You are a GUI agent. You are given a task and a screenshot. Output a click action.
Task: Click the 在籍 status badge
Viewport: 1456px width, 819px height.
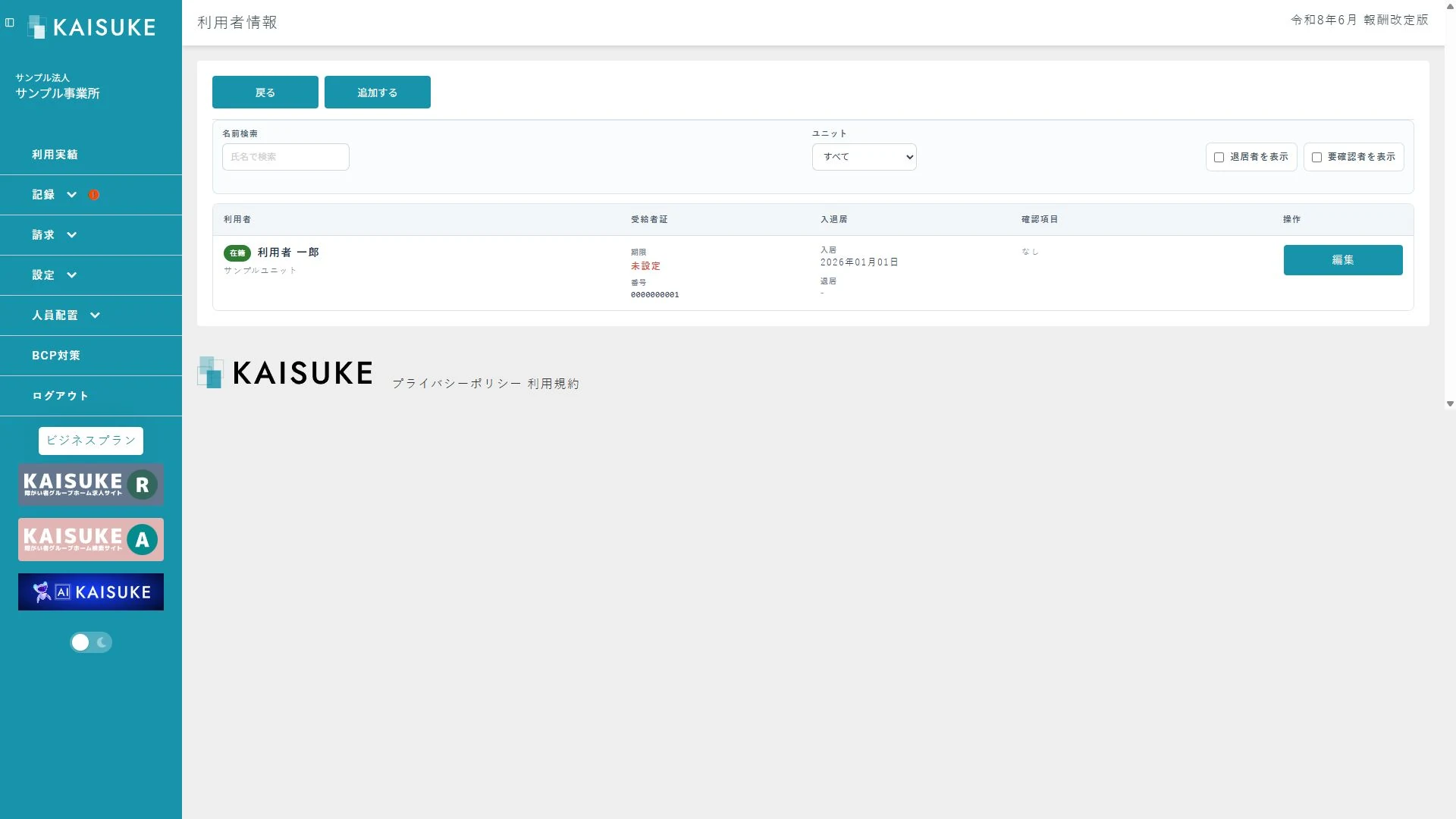pos(237,253)
